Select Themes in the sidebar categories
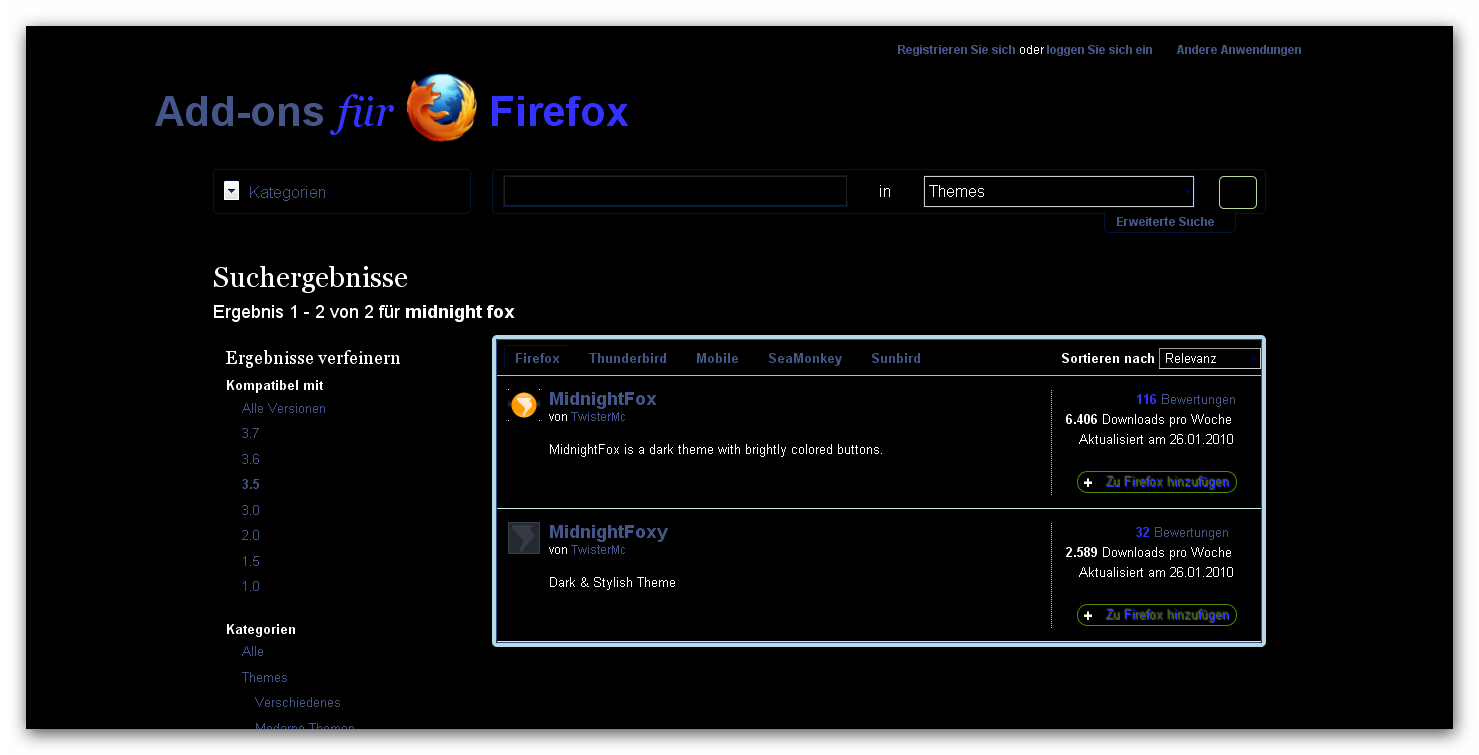Image resolution: width=1479 pixels, height=755 pixels. tap(265, 678)
